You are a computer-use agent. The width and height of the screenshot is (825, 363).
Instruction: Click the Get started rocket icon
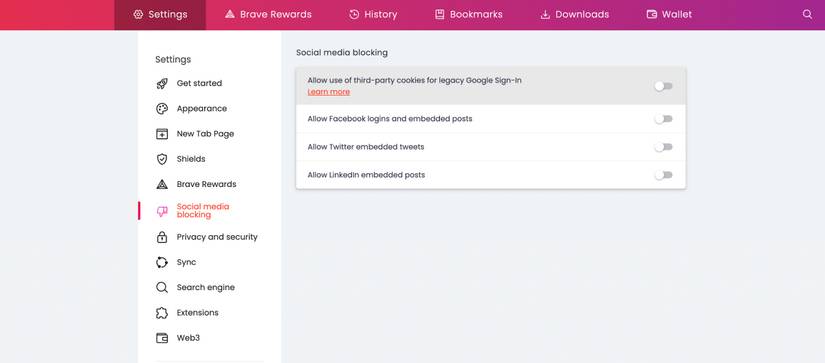tap(162, 84)
